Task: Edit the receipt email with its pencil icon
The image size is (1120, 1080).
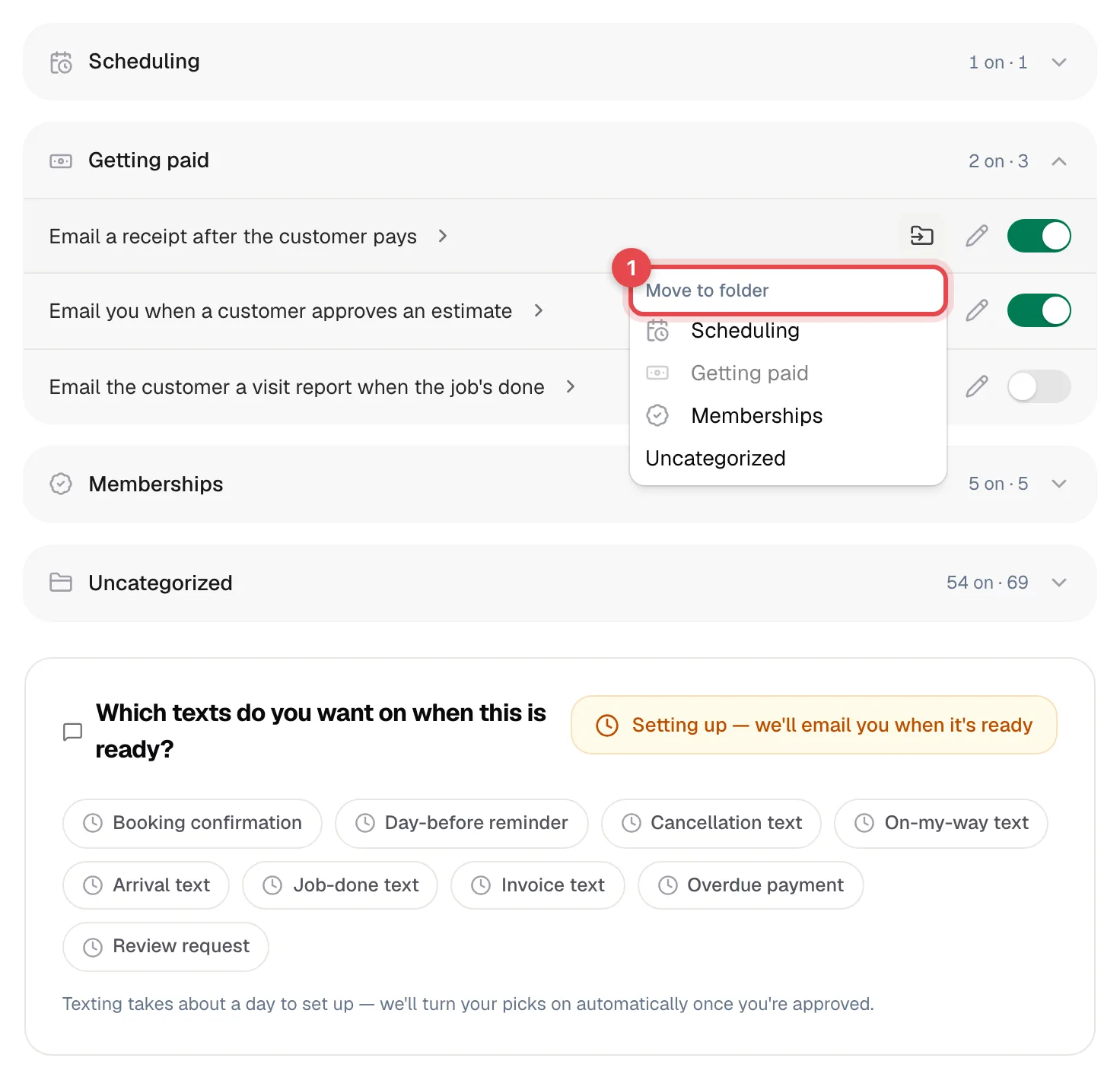Action: coord(977,236)
